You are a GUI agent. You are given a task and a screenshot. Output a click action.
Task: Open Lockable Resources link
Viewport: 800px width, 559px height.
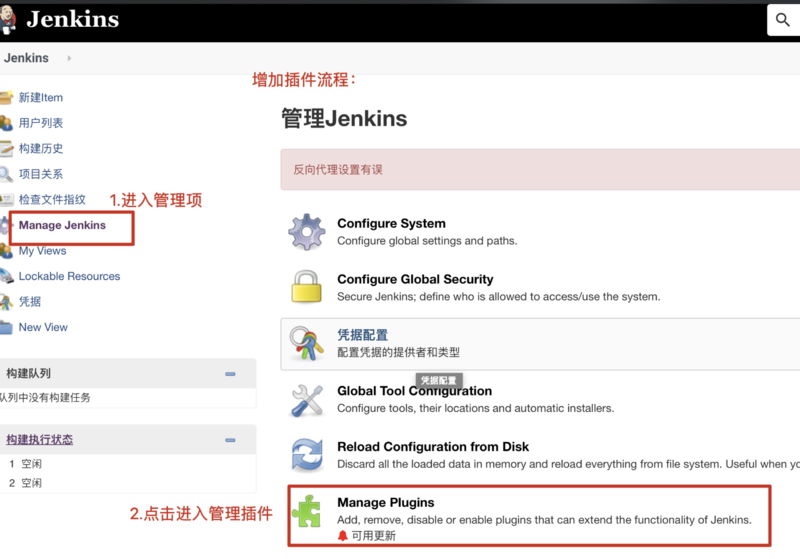click(69, 276)
